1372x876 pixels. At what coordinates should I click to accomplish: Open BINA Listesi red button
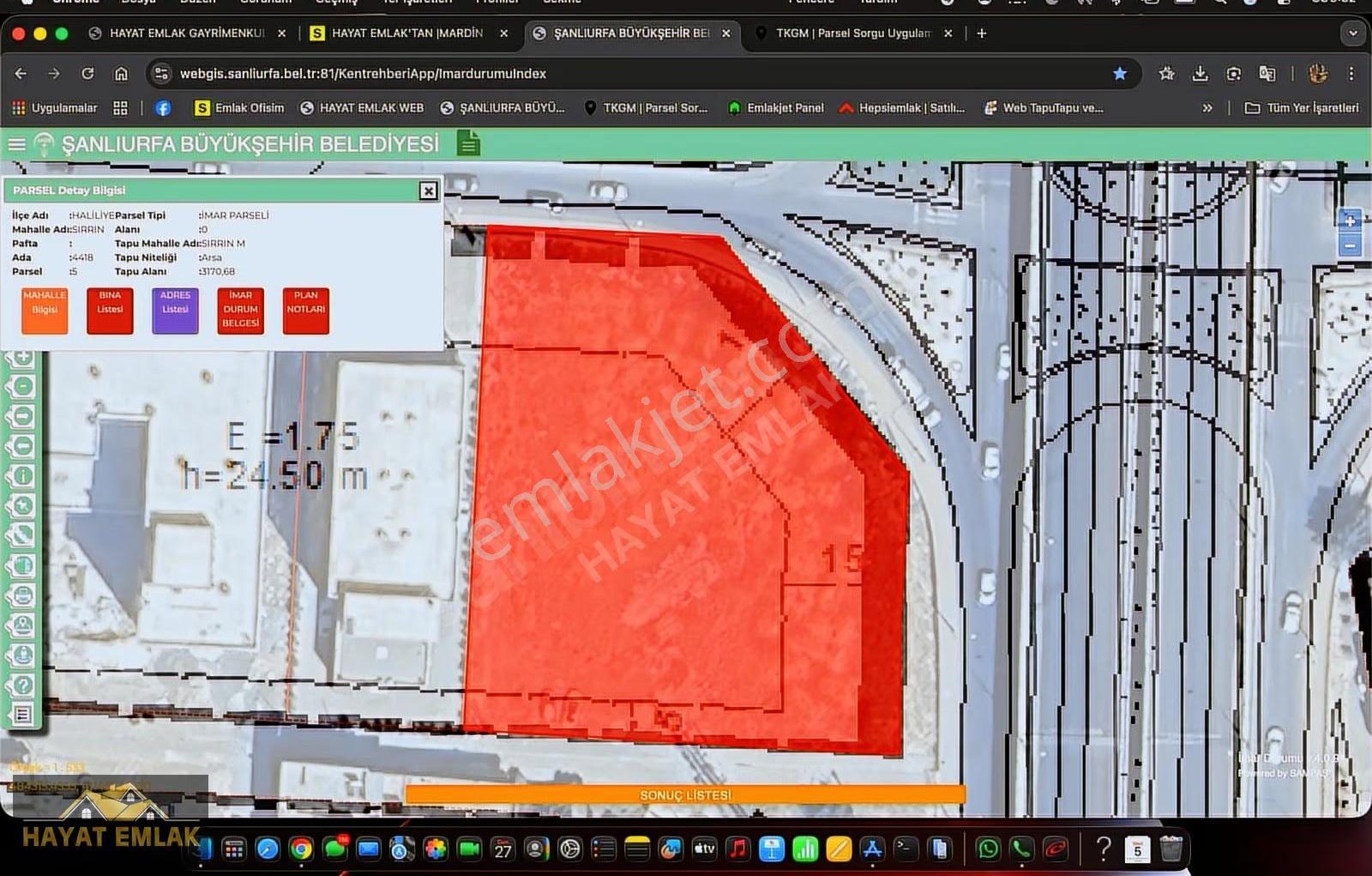110,310
